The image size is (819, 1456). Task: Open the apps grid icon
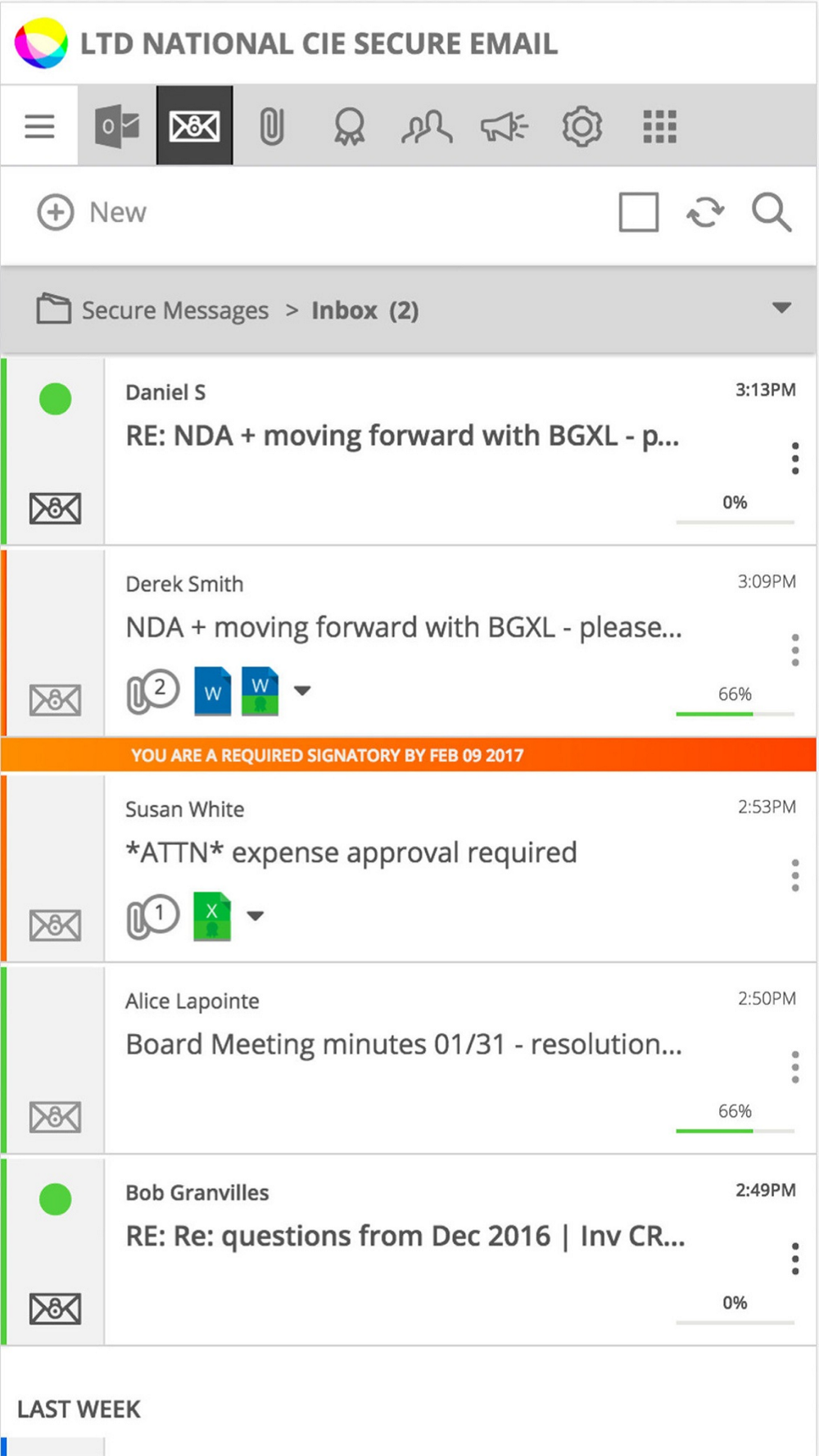tap(660, 127)
